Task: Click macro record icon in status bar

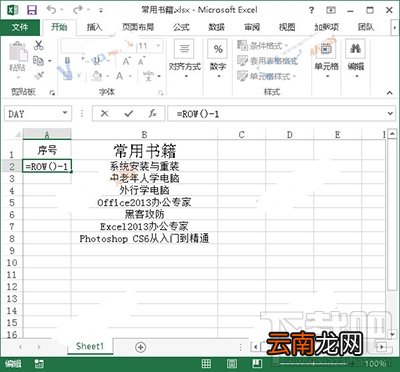Action: (39, 364)
